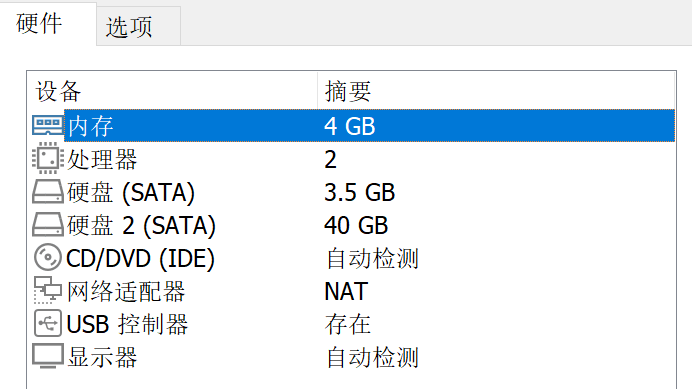Click the 硬盘 2 drive icon
The width and height of the screenshot is (692, 389).
coord(48,225)
